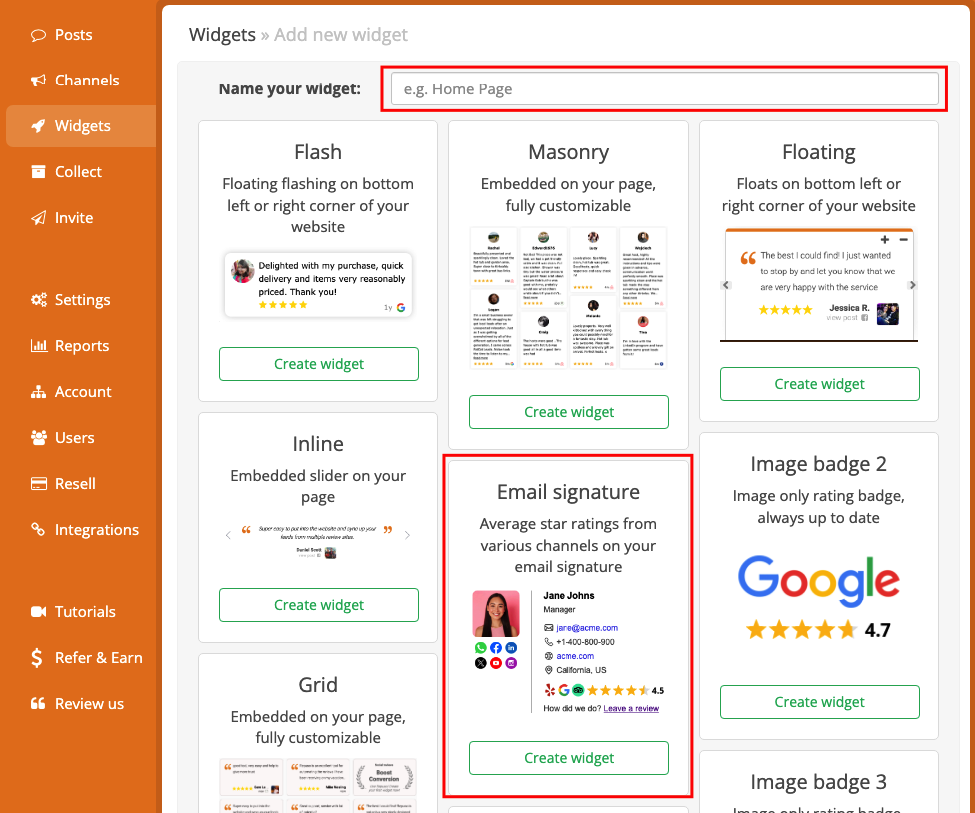Click the acme.com website link

click(575, 656)
